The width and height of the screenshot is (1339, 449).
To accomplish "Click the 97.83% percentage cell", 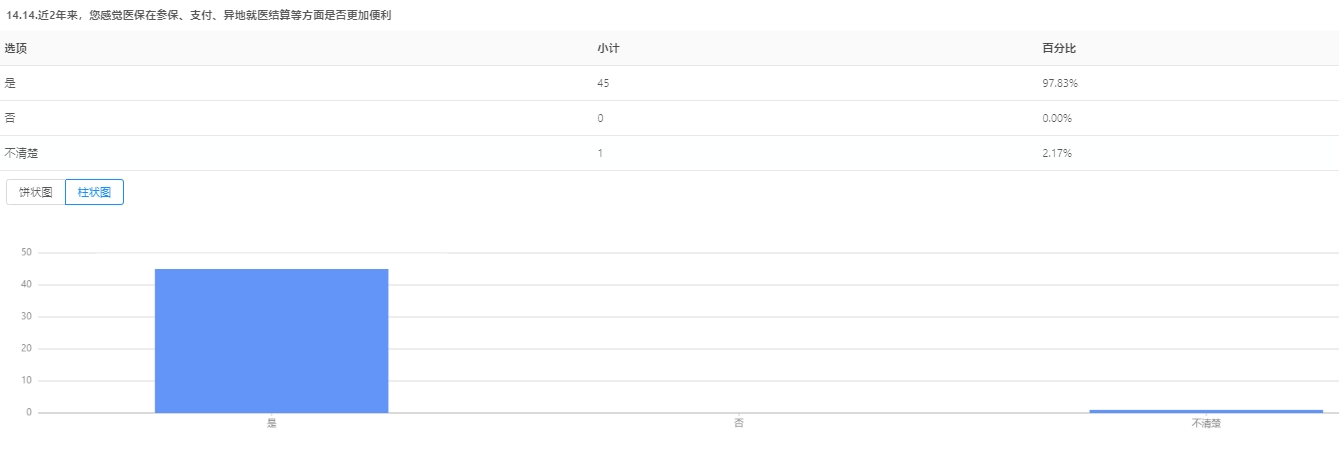I will coord(1060,83).
